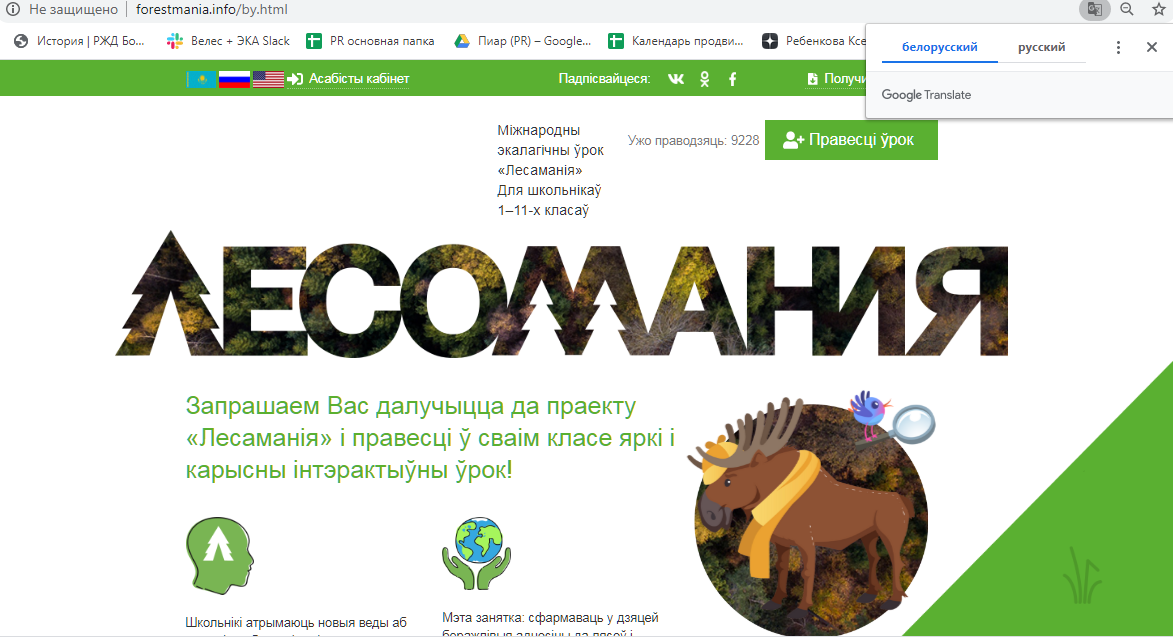Click the Odnoklassniki icon in the header

tap(704, 78)
